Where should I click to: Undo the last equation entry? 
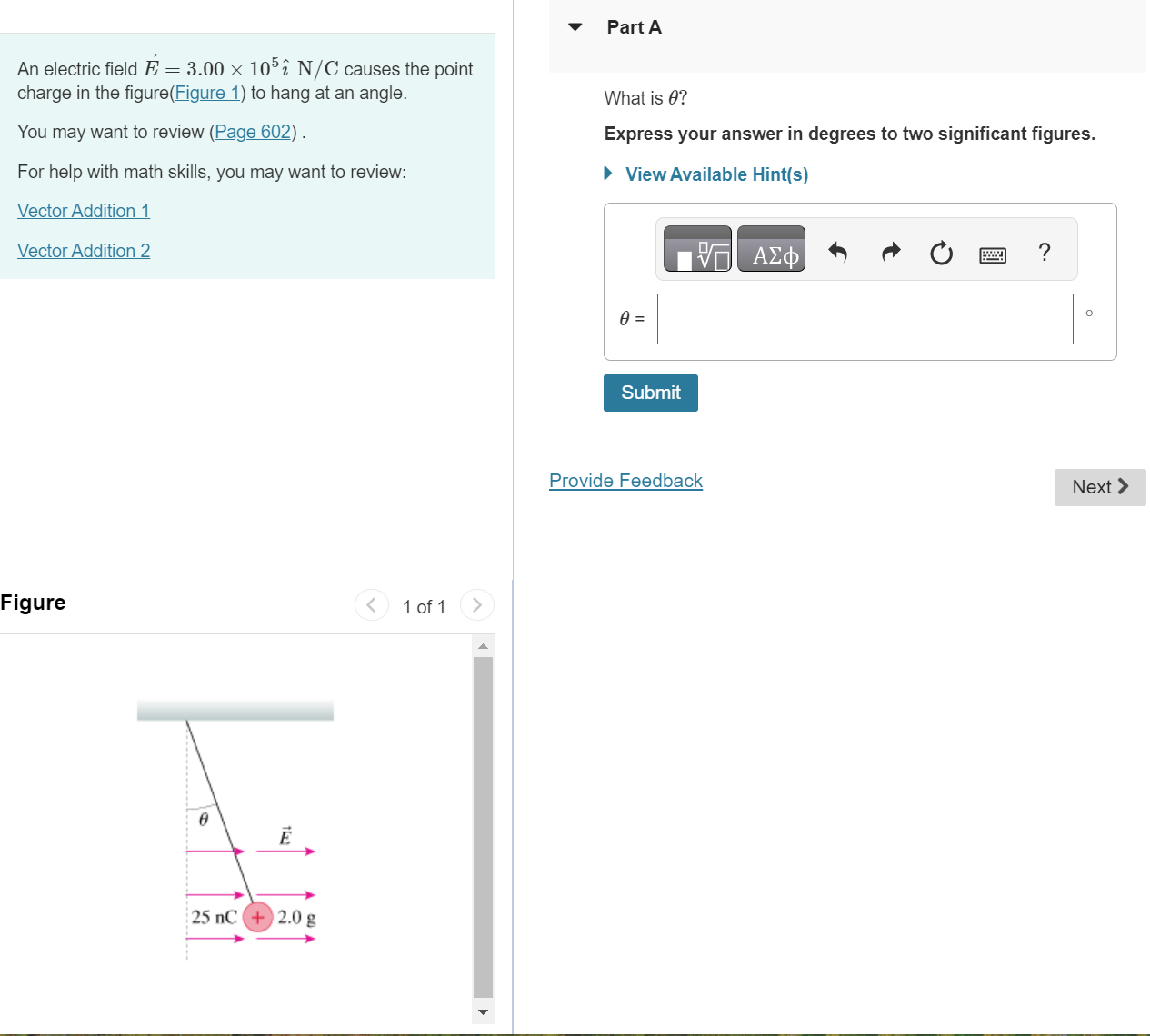coord(838,252)
